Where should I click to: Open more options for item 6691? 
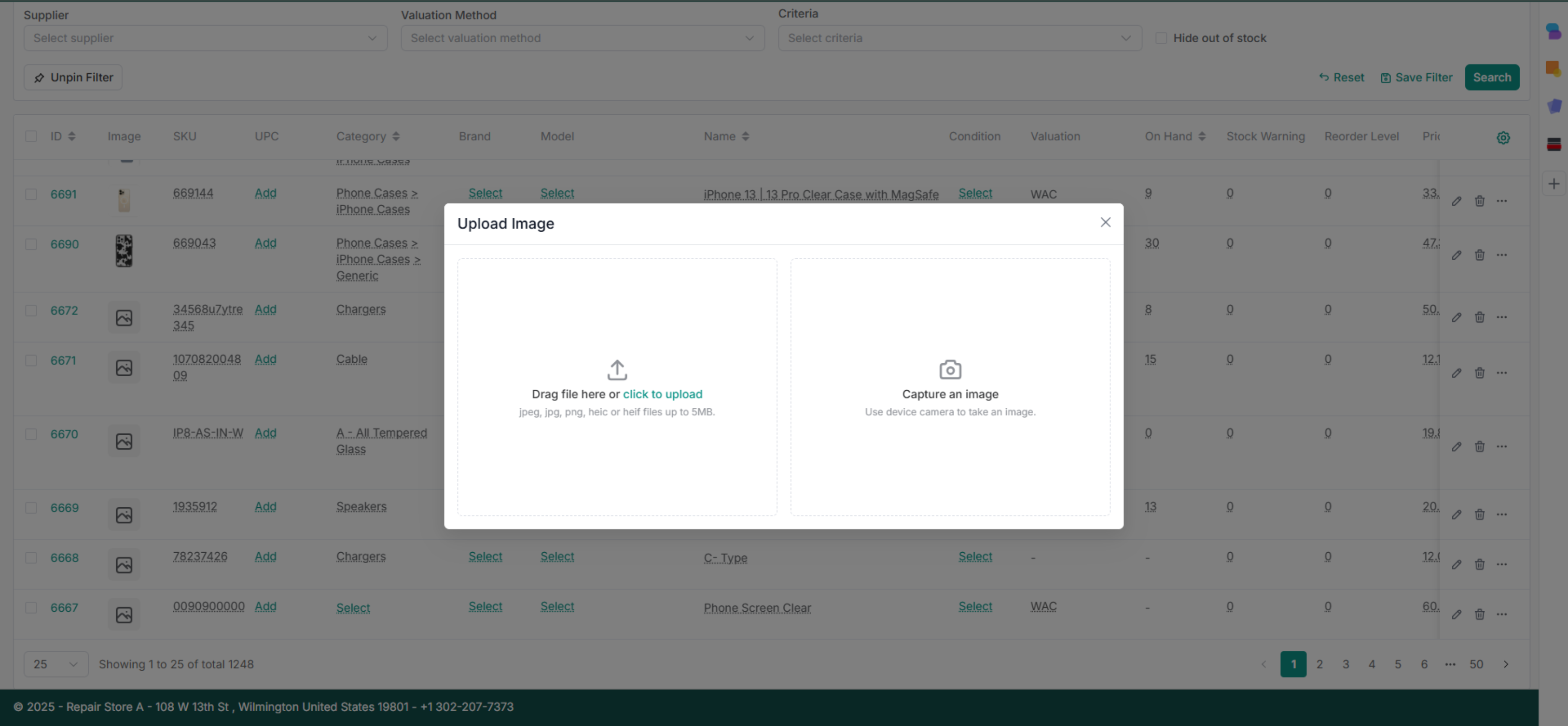(x=1502, y=202)
